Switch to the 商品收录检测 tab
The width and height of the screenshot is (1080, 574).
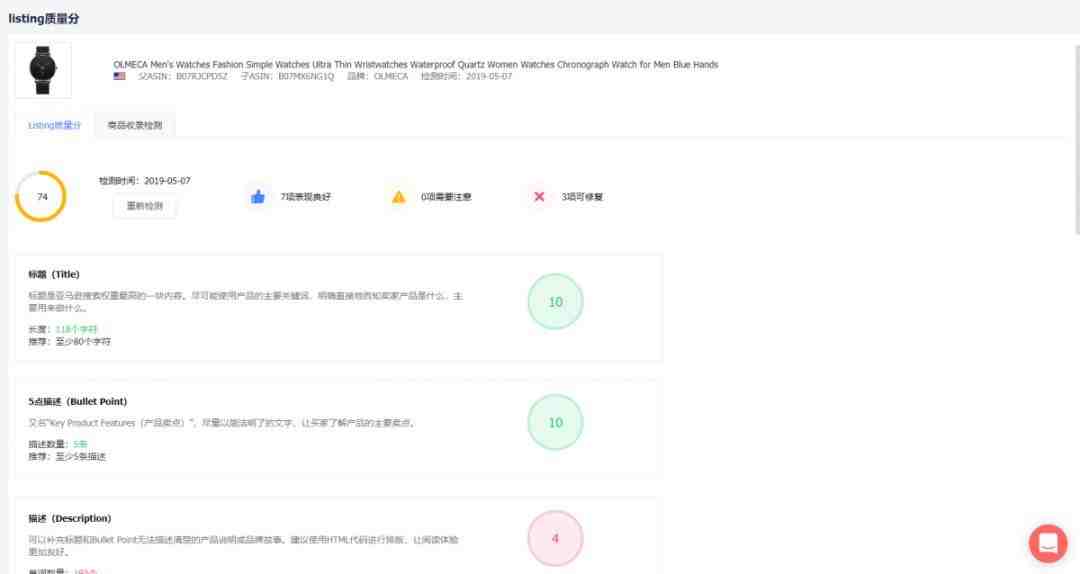point(135,125)
